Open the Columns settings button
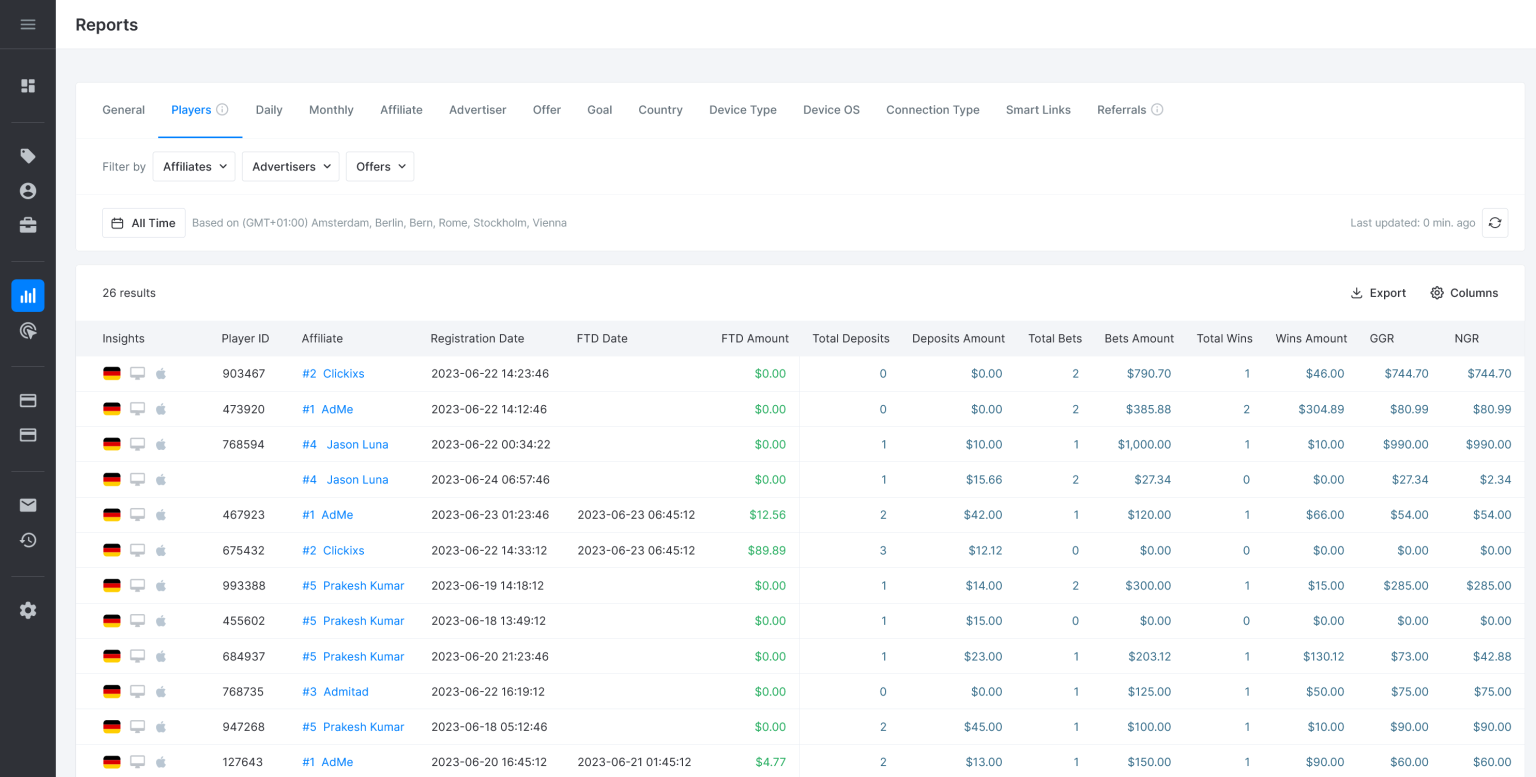The height and width of the screenshot is (777, 1536). [1464, 293]
